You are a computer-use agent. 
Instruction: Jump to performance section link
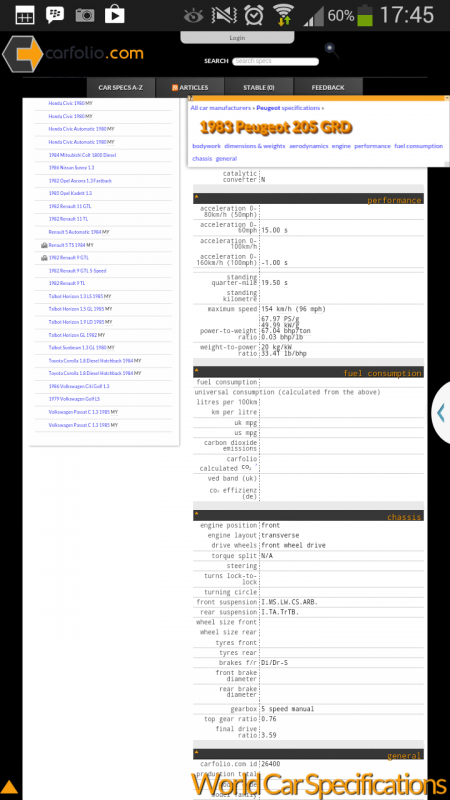click(372, 146)
